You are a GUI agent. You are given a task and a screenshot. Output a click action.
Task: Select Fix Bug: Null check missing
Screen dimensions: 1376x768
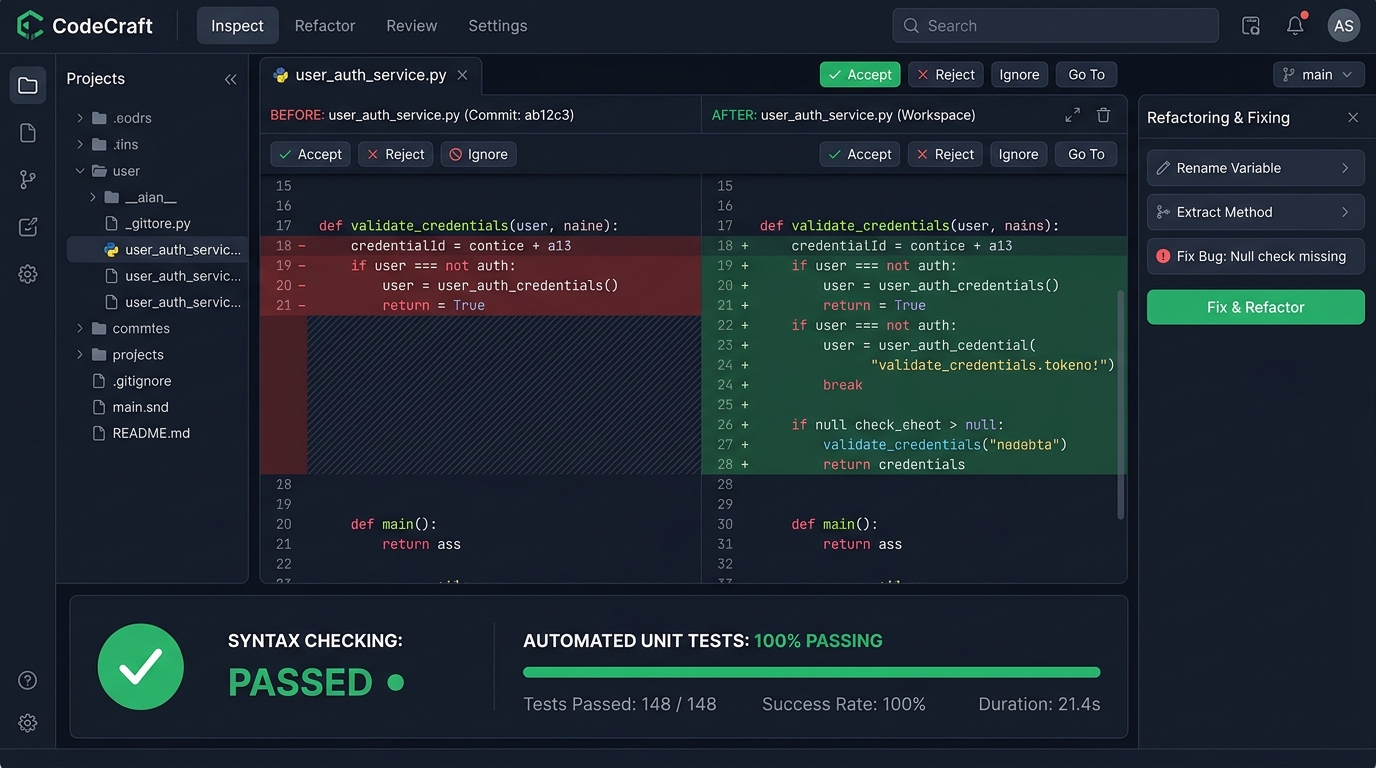coord(1256,256)
